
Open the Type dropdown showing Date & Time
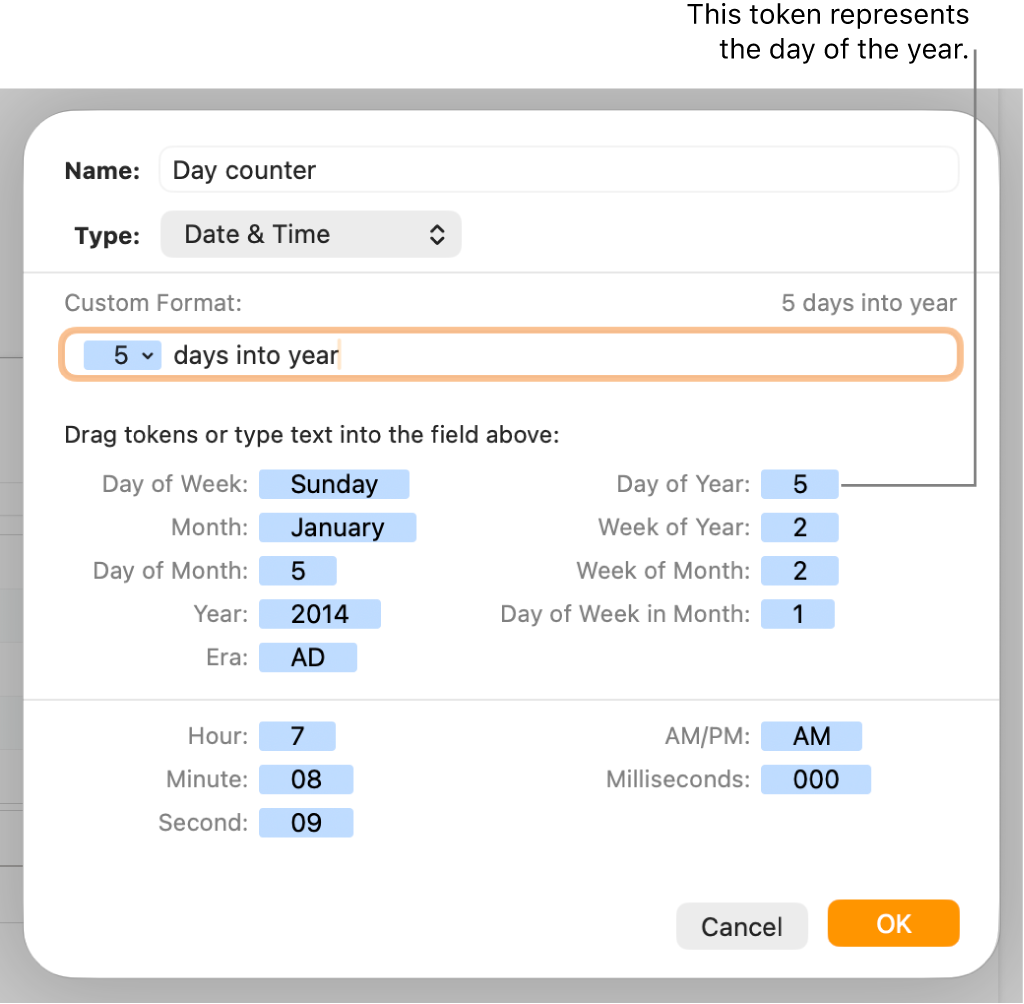tap(310, 234)
